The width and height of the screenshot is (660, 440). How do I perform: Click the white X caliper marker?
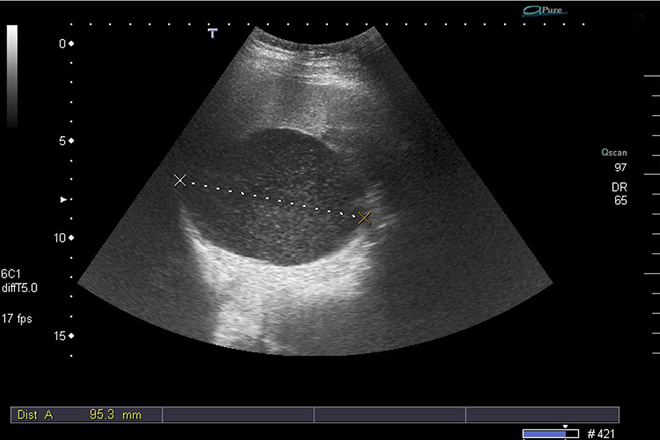coord(180,180)
